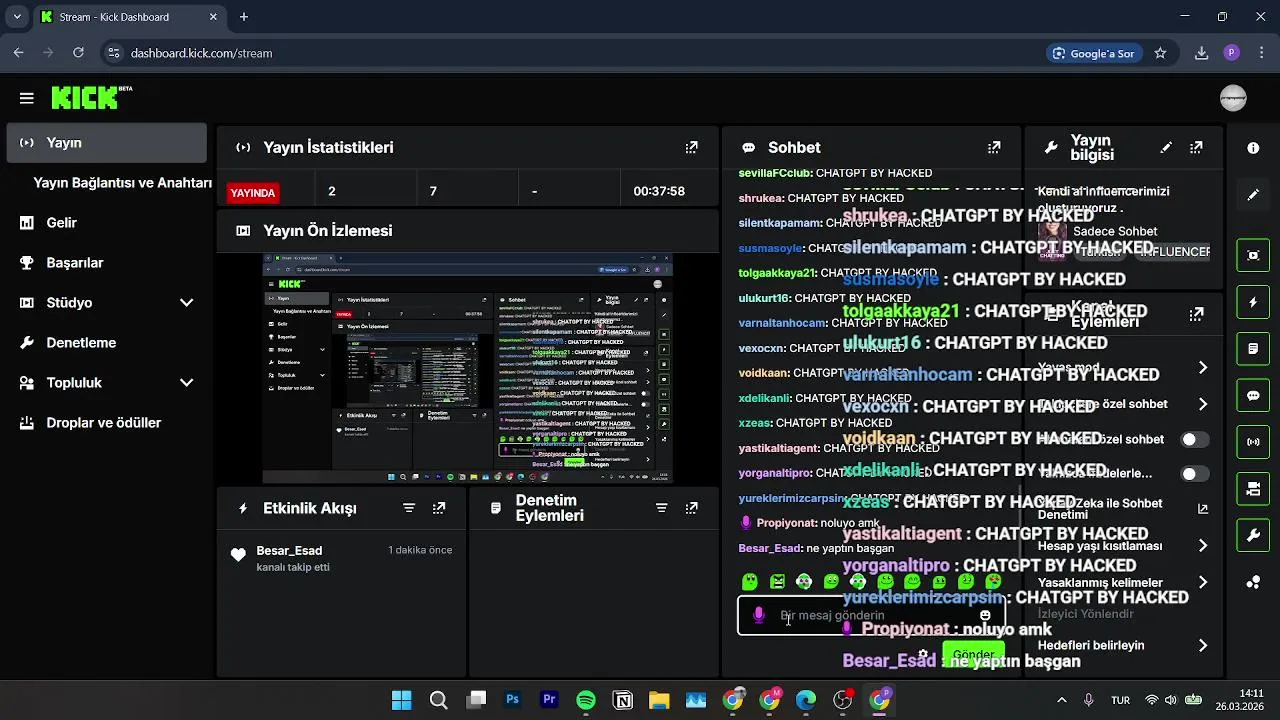This screenshot has width=1280, height=720.
Task: Open Yasaklanmış kelimeler settings
Action: [x=1202, y=582]
